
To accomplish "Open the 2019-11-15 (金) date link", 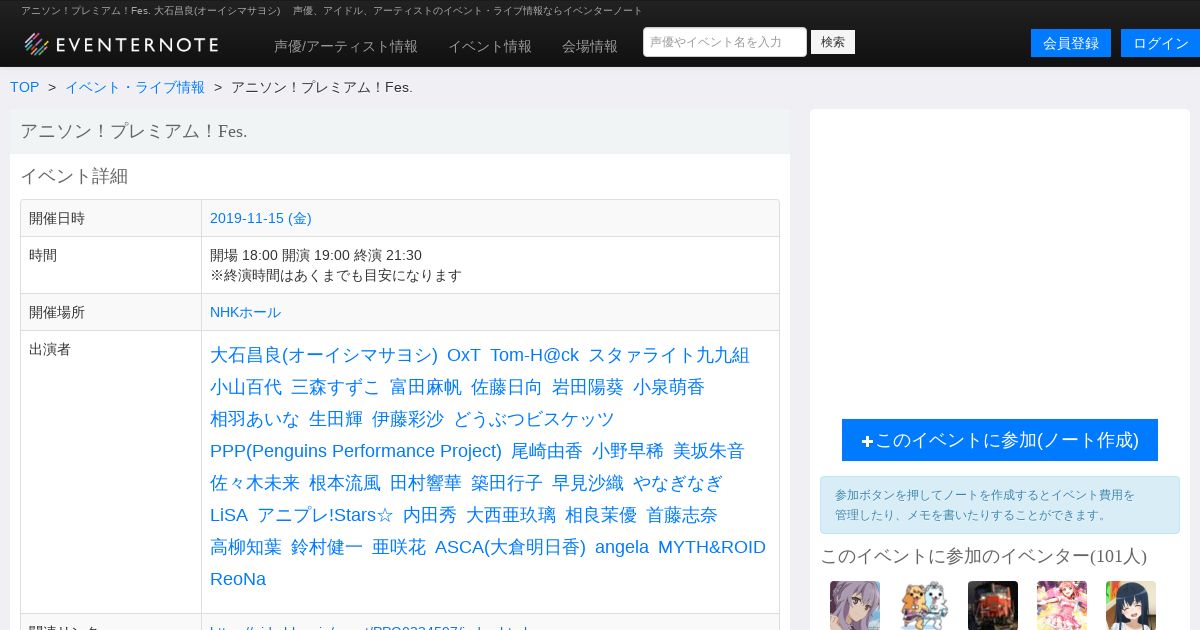I will coord(261,218).
